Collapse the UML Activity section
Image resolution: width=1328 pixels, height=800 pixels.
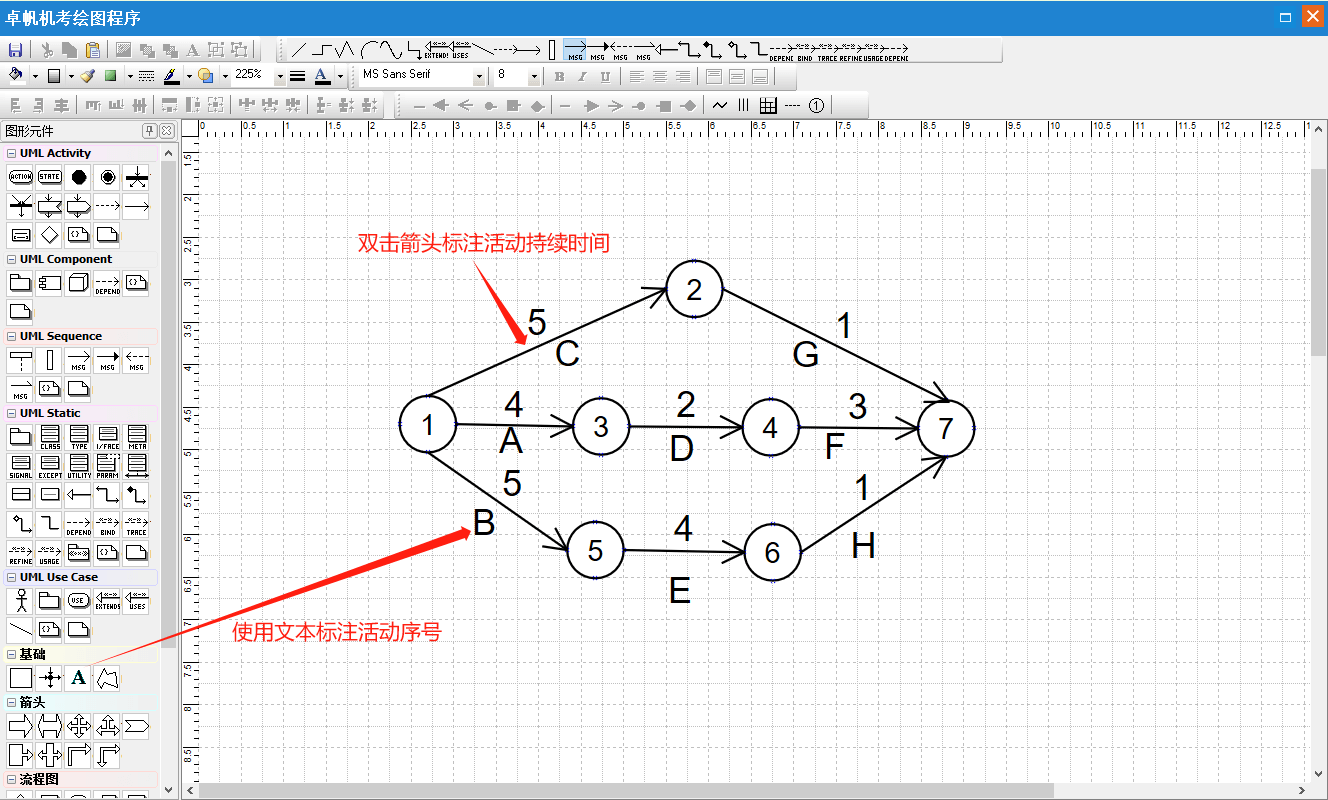12,153
